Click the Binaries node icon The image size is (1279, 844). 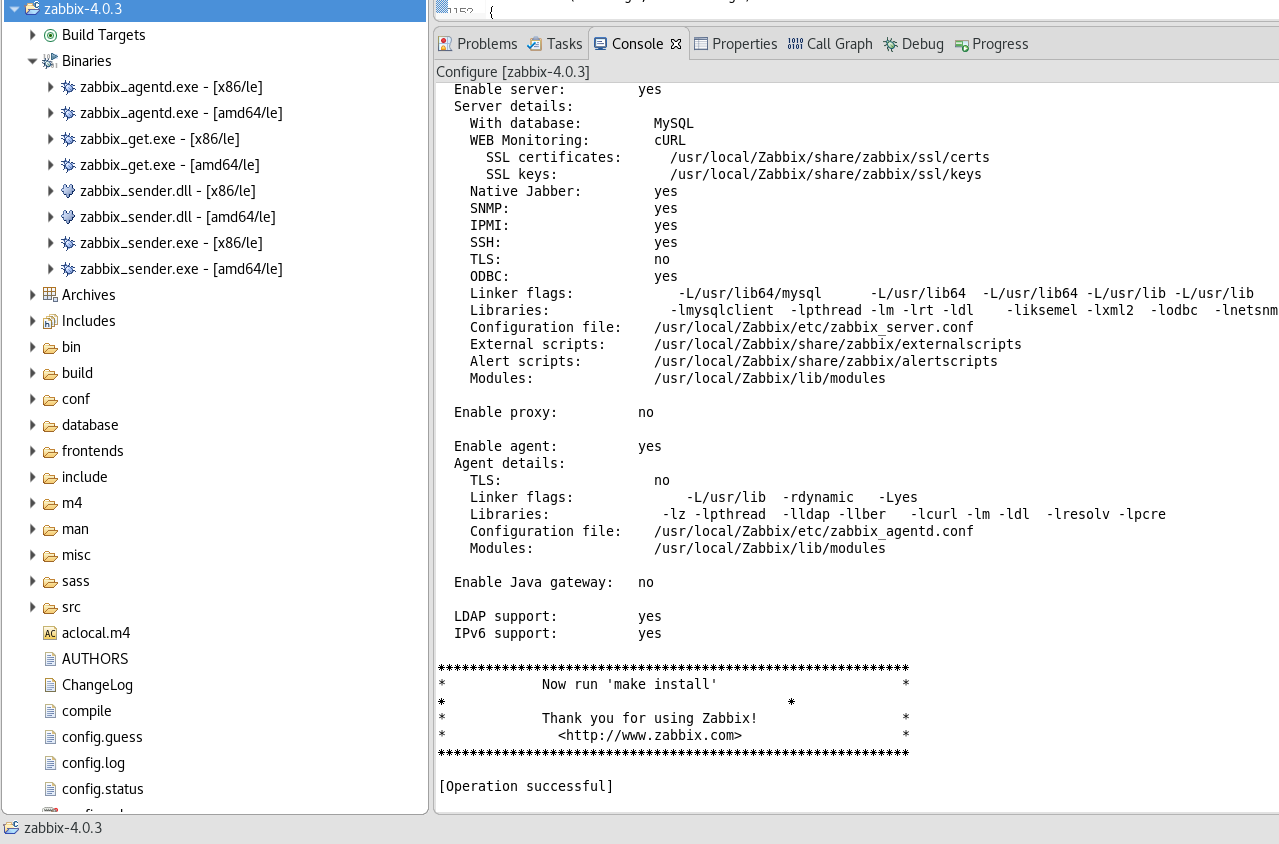[x=50, y=61]
